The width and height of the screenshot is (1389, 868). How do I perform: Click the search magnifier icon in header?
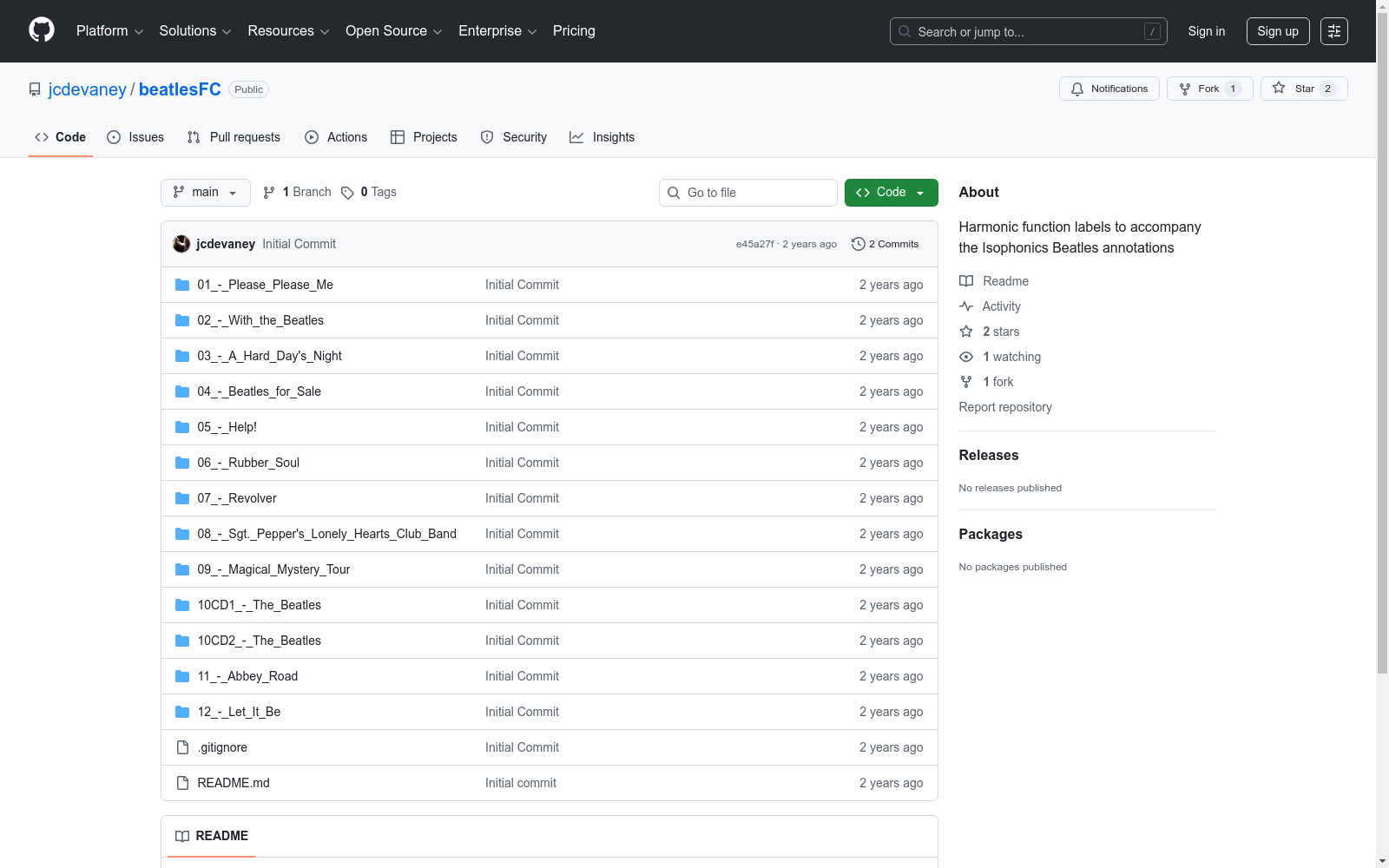coord(905,31)
